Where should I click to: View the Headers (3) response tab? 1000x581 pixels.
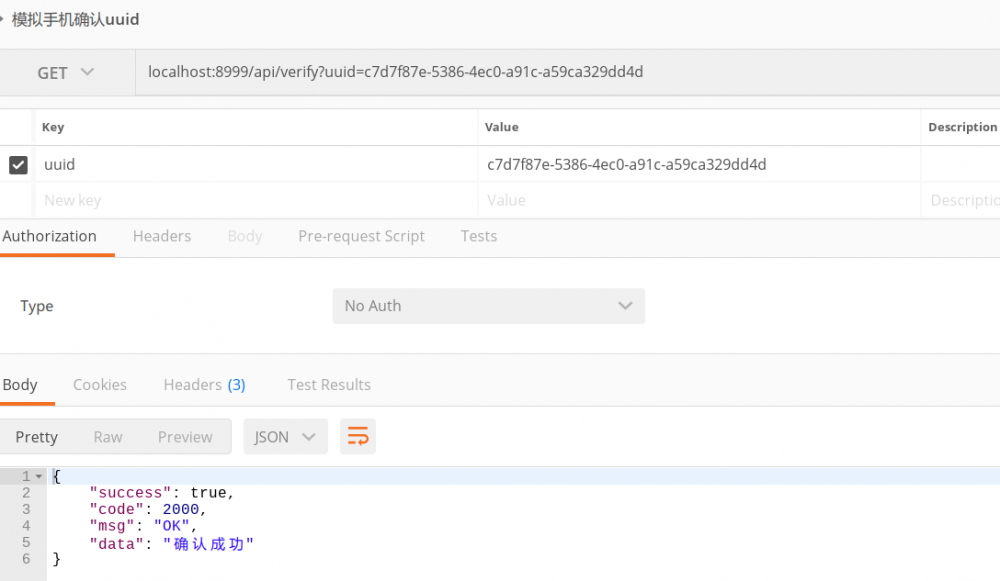[204, 384]
